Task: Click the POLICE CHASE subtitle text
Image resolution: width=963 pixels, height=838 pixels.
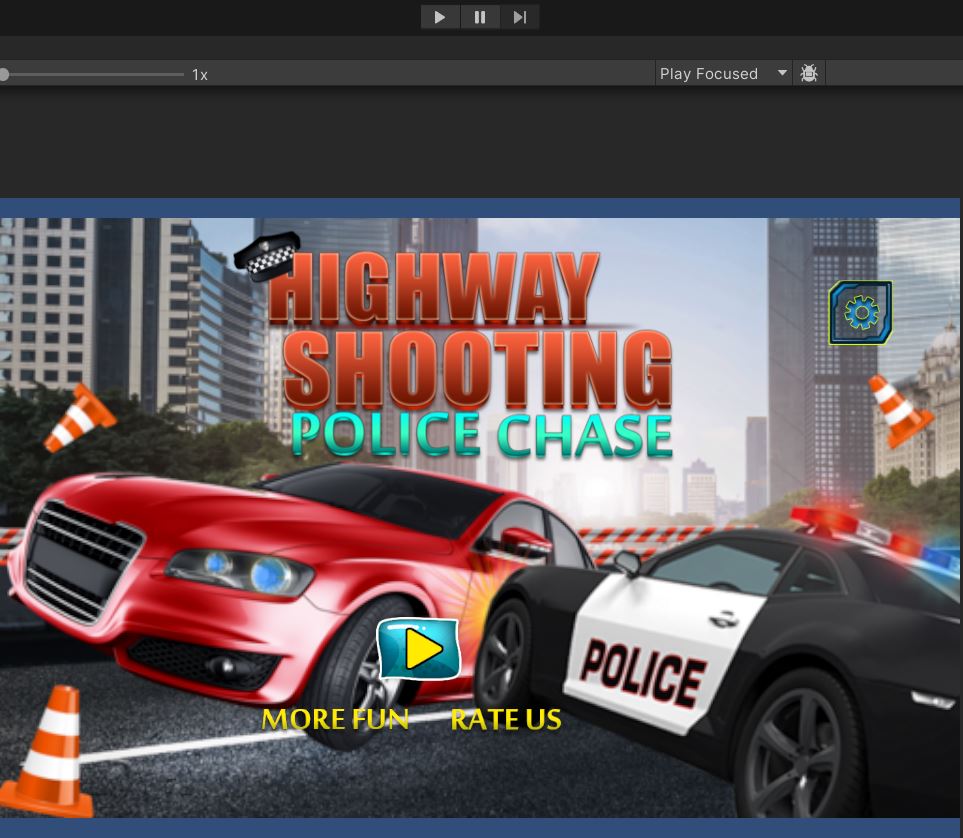Action: pos(482,434)
